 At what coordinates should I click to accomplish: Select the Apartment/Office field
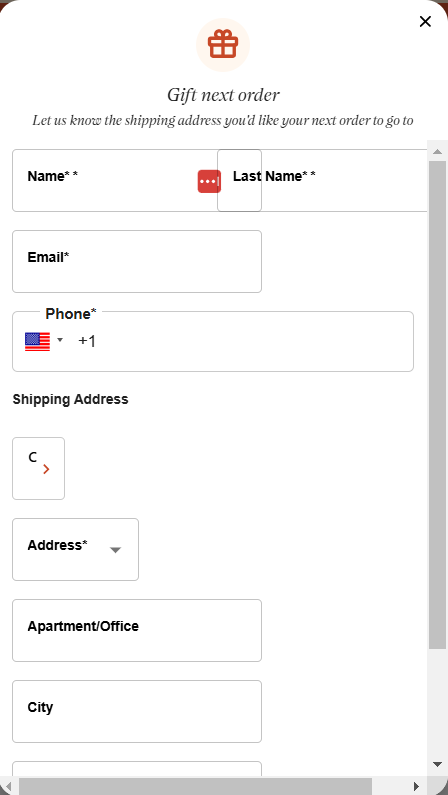(137, 631)
